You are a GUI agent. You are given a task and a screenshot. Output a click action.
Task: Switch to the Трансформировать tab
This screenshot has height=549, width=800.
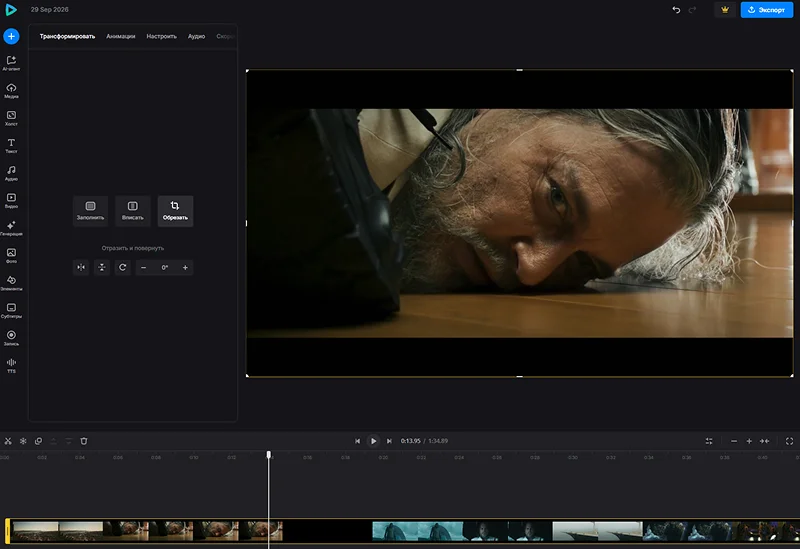click(67, 36)
